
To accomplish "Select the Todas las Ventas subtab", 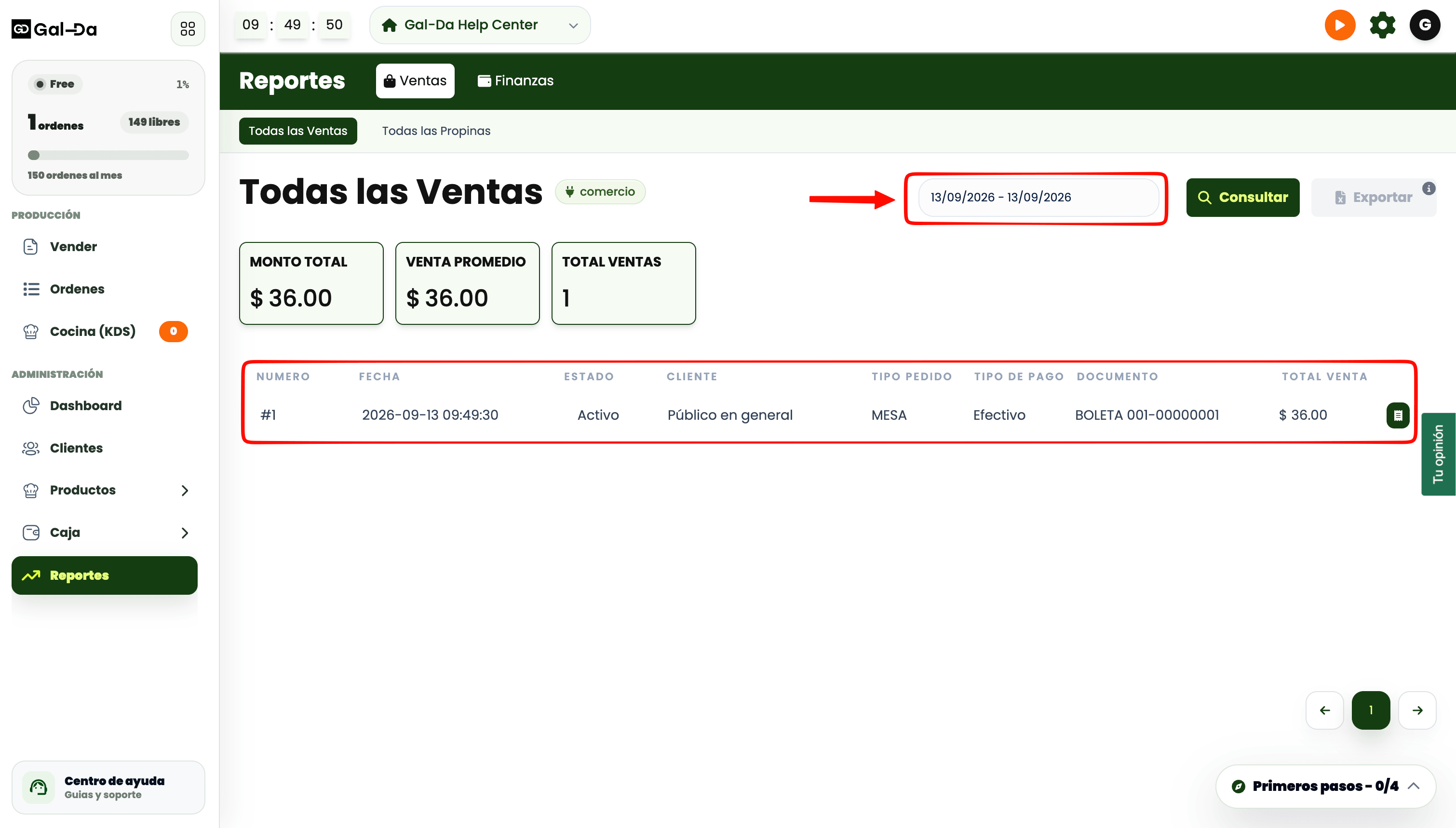I will 298,131.
